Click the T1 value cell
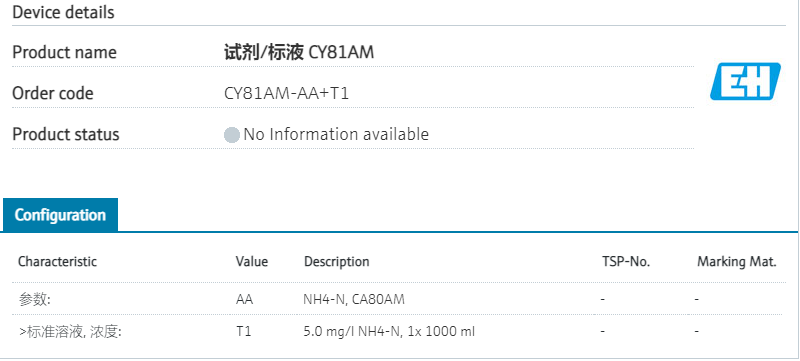800x361 pixels. [243, 332]
